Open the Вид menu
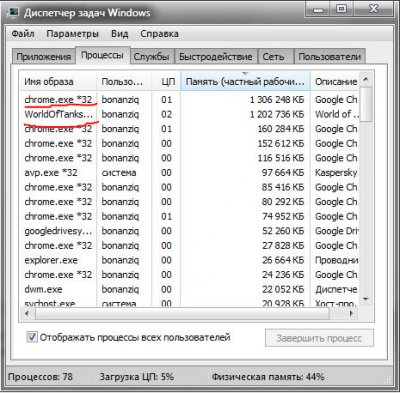Image resolution: width=400 pixels, height=393 pixels. (x=119, y=34)
